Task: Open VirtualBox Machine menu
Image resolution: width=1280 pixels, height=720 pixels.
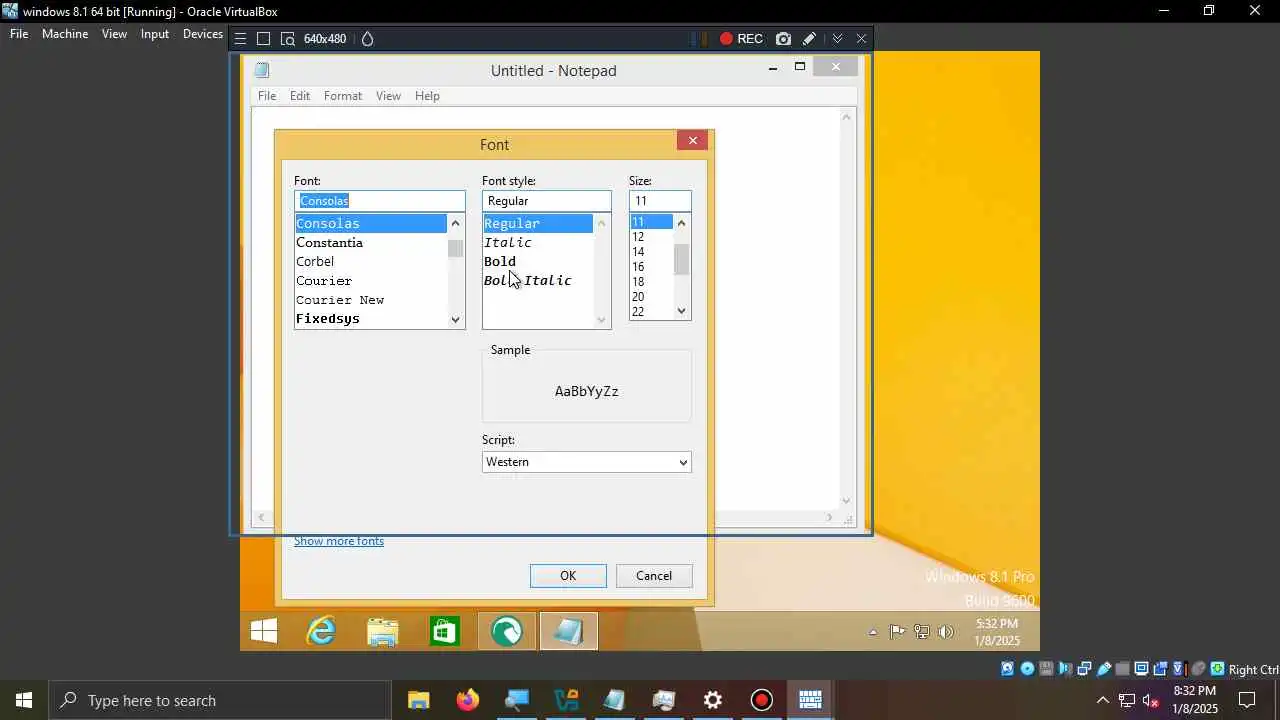Action: click(65, 34)
